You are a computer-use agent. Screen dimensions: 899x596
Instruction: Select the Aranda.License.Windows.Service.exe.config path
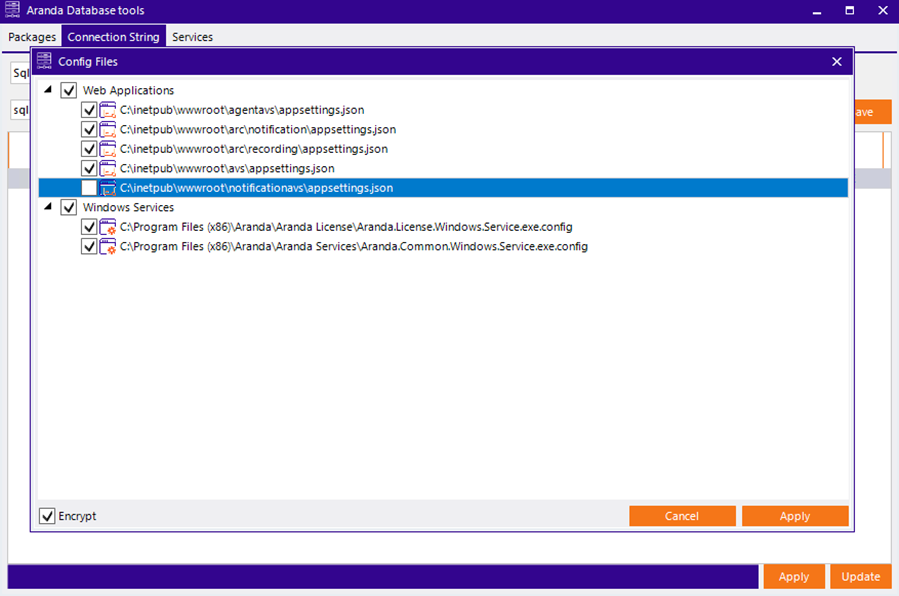coord(346,227)
